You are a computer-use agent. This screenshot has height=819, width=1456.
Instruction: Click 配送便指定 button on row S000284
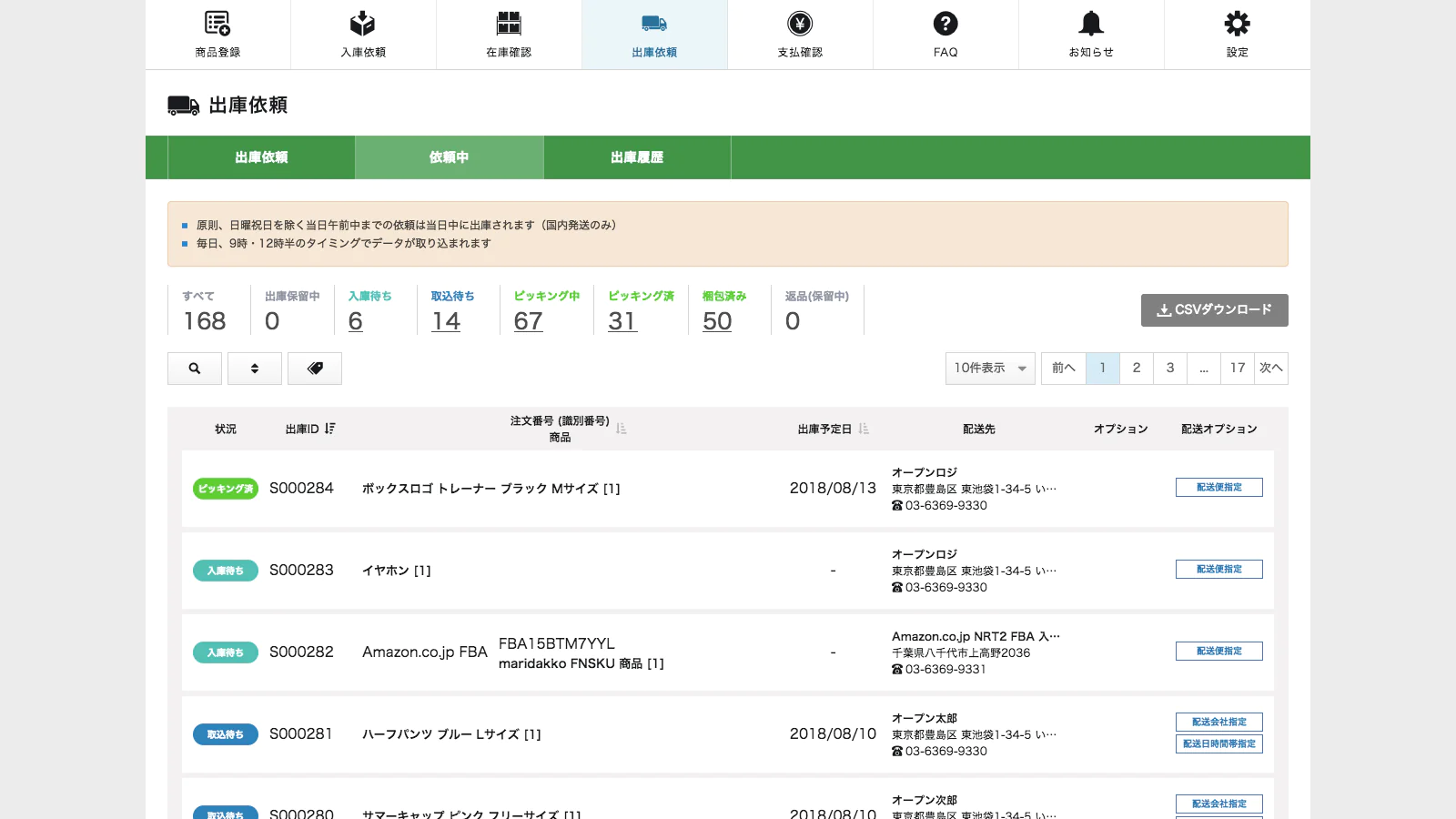pyautogui.click(x=1219, y=487)
